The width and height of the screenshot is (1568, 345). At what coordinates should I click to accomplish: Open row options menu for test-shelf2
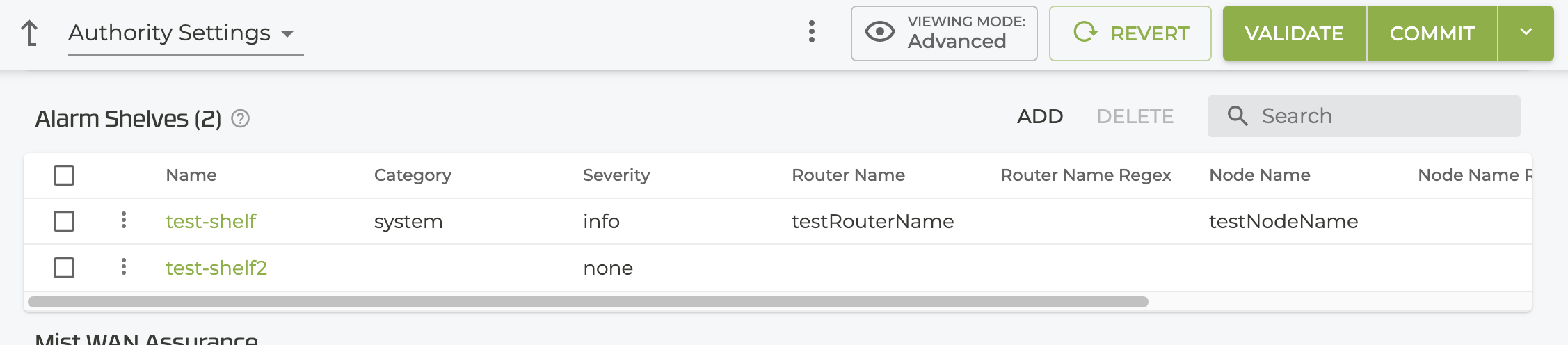pos(124,267)
